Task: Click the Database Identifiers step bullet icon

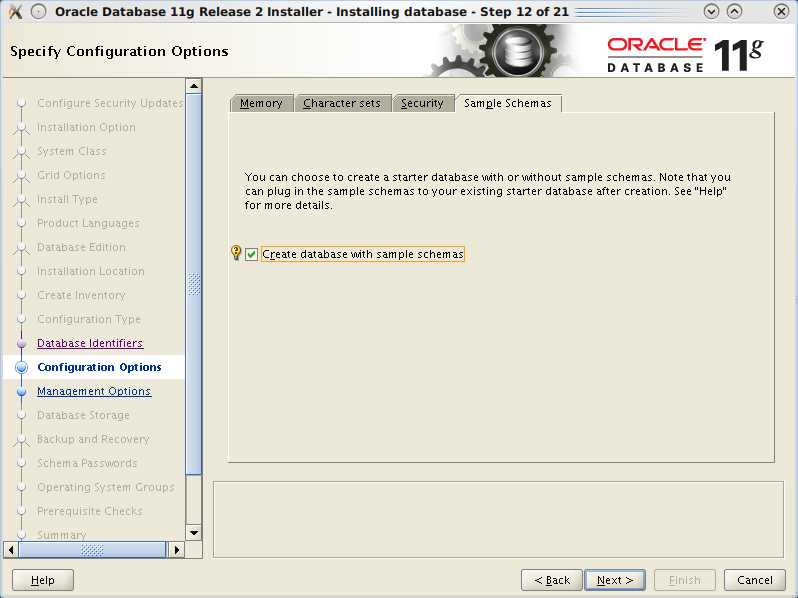Action: click(21, 344)
